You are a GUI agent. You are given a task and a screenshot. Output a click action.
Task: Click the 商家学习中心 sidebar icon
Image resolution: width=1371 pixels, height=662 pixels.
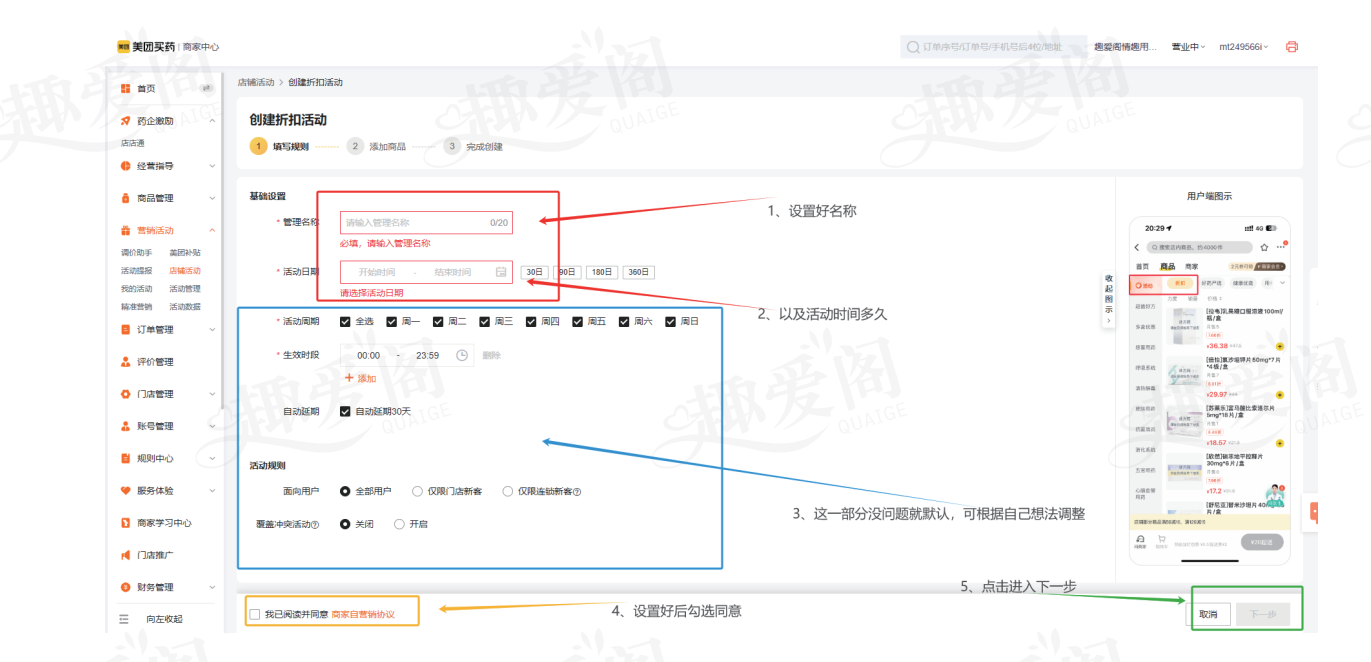click(126, 523)
